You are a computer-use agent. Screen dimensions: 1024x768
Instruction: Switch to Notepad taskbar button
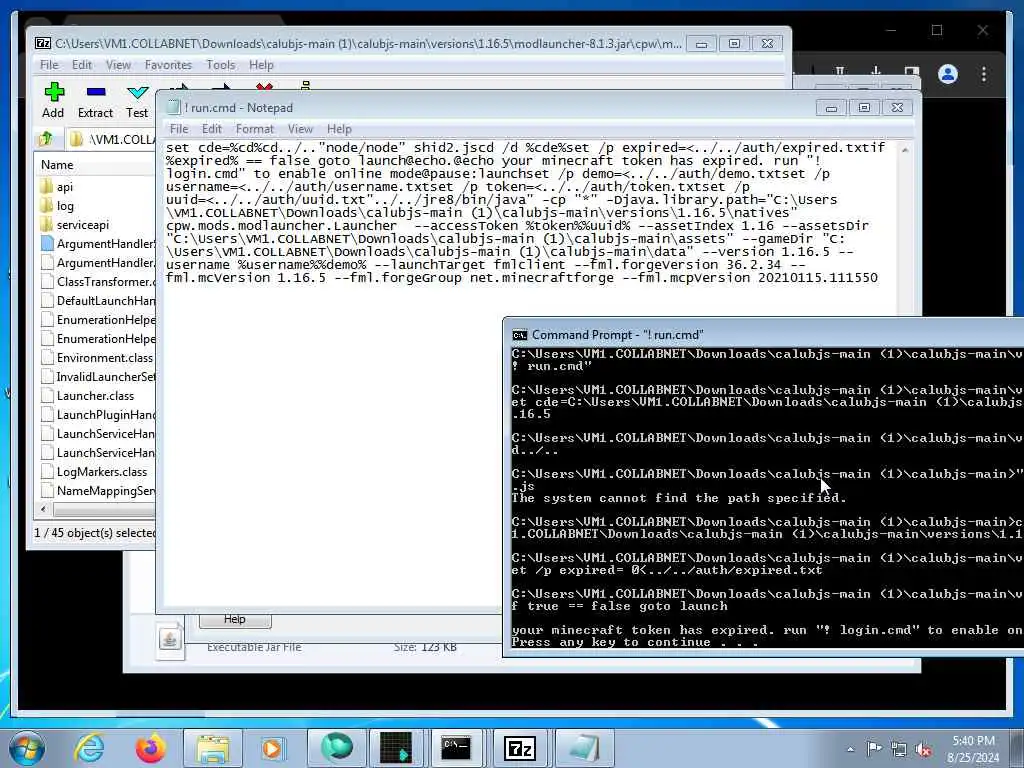click(x=584, y=748)
